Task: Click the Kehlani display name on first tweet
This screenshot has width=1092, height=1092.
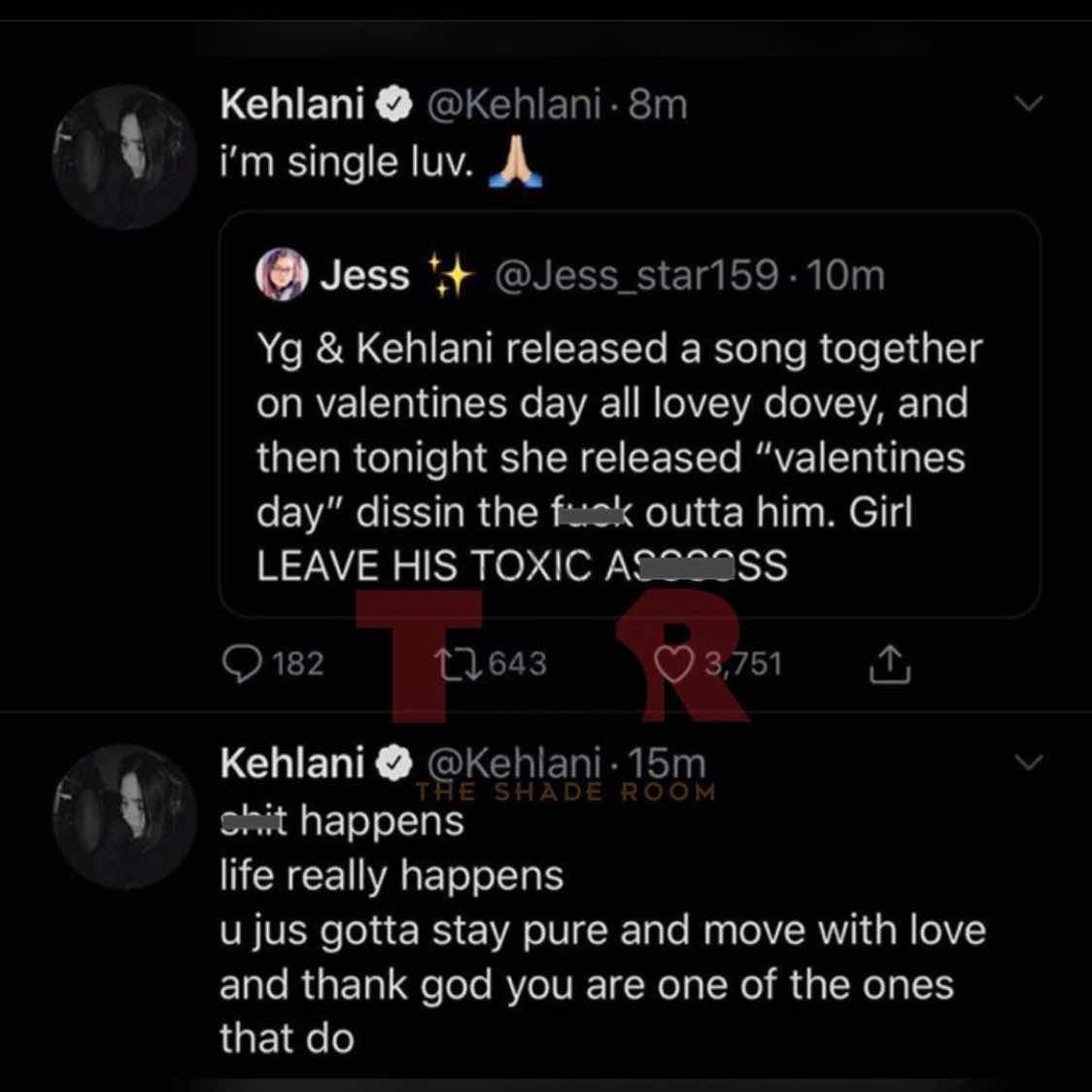Action: [x=292, y=105]
